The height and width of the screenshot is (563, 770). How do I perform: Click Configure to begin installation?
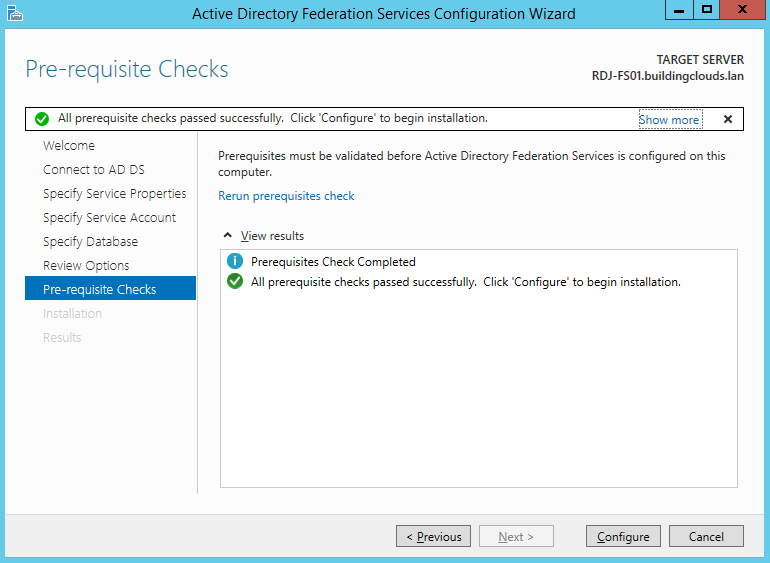(623, 537)
